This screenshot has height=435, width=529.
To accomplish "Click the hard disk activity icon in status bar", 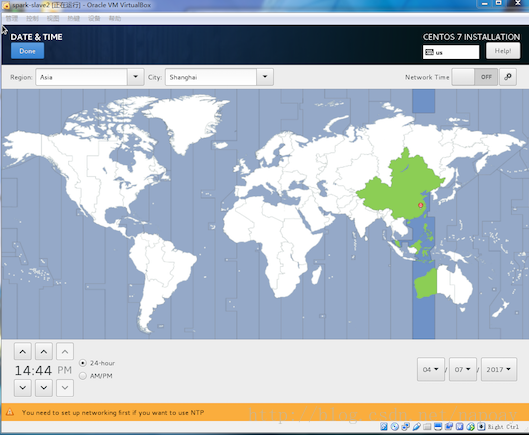I will coord(384,427).
